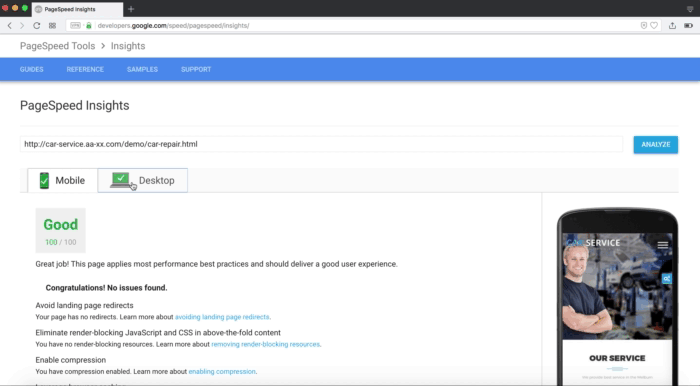Click the laptop checkmark icon on Desktop tab
The width and height of the screenshot is (700, 386).
tap(121, 180)
